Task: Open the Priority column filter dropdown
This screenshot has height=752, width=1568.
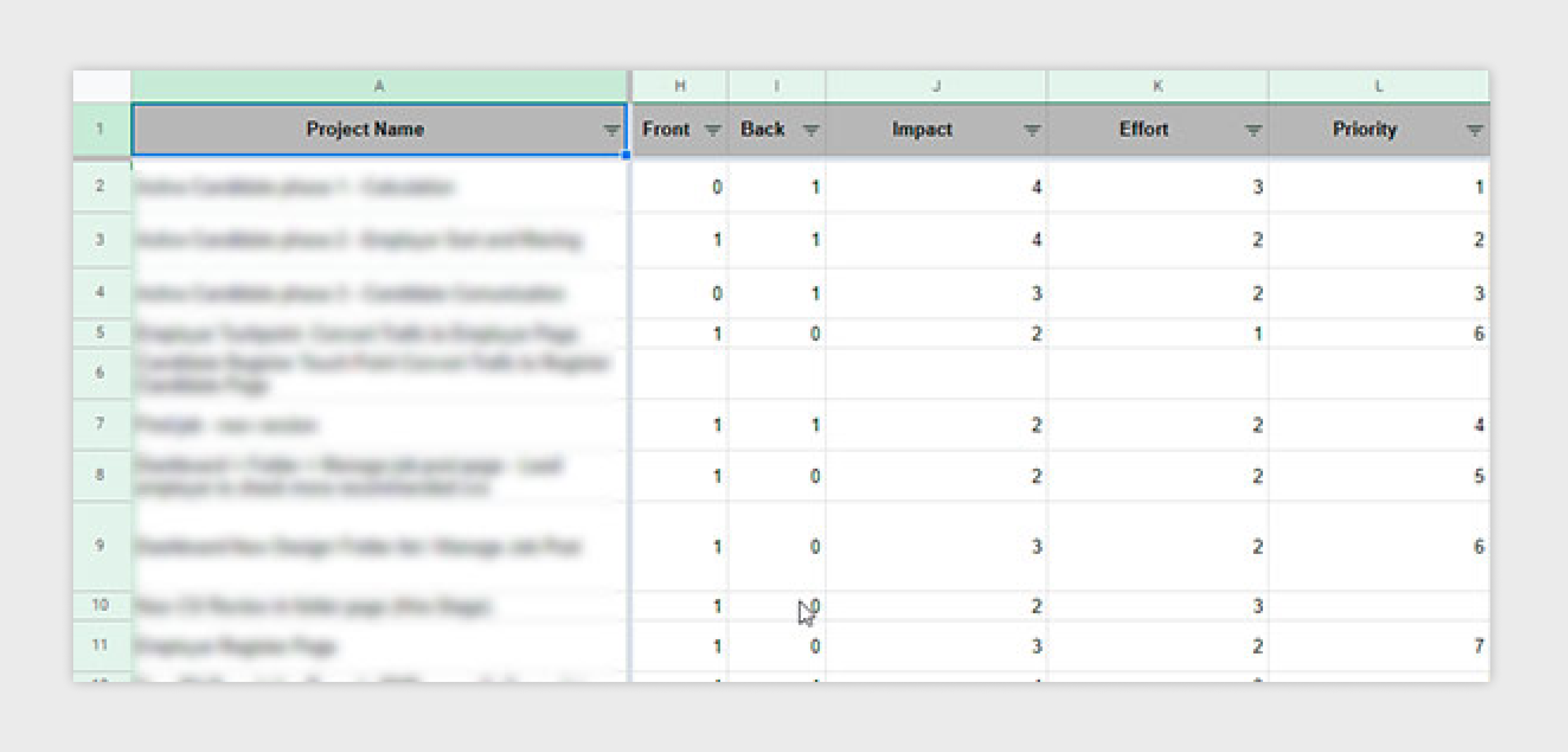Action: point(1474,130)
